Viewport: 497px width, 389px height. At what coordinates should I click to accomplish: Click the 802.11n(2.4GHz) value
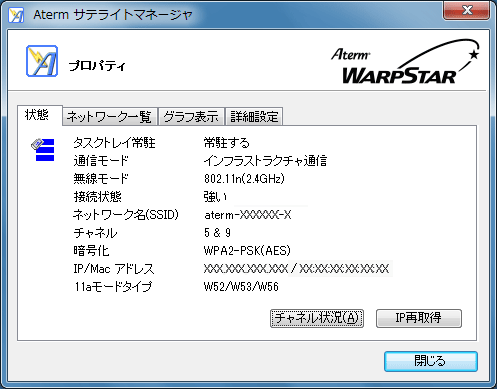[244, 179]
